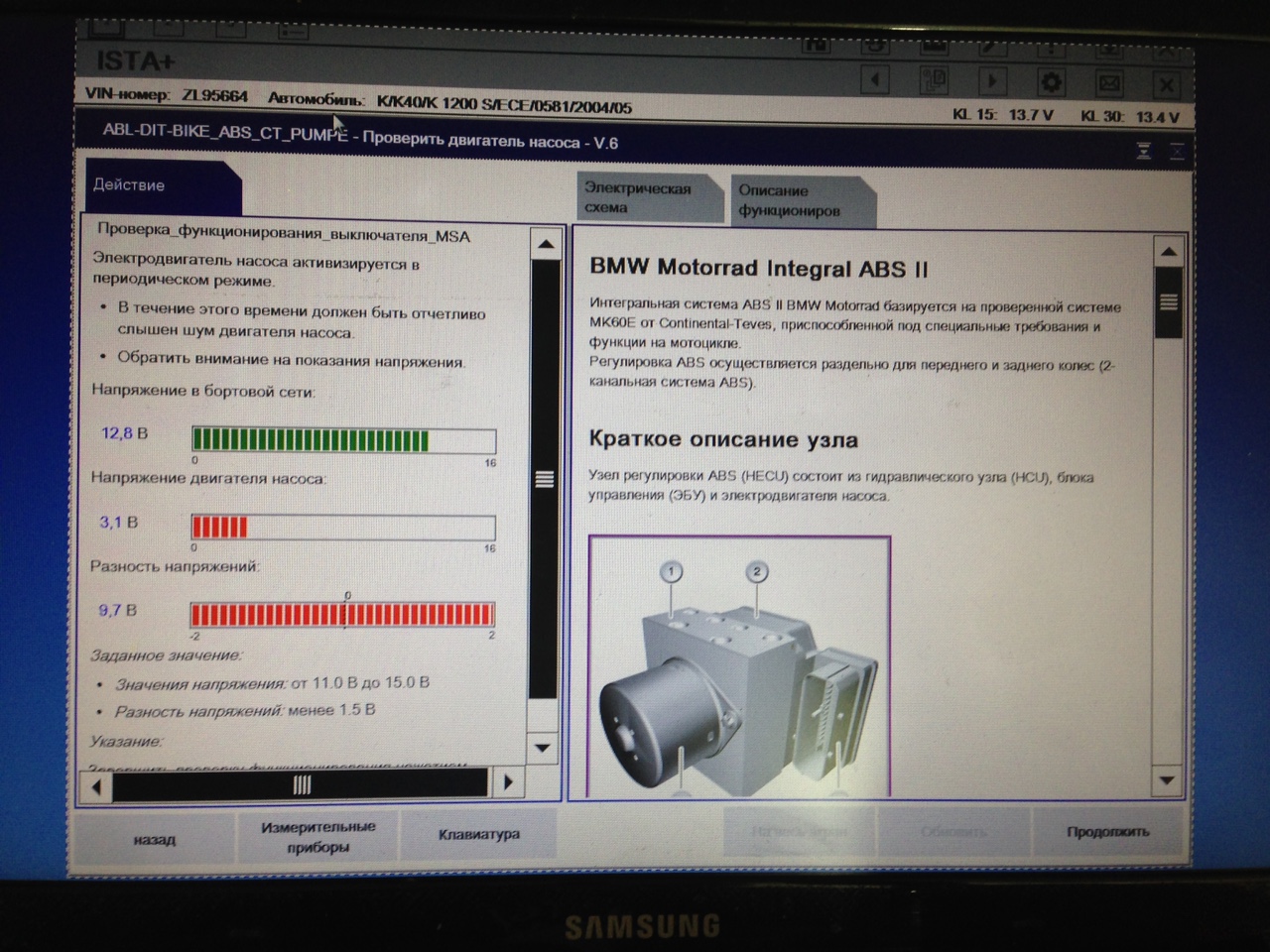Click right arrow of horizontal scrollbar
Viewport: 1270px width, 952px height.
(507, 782)
